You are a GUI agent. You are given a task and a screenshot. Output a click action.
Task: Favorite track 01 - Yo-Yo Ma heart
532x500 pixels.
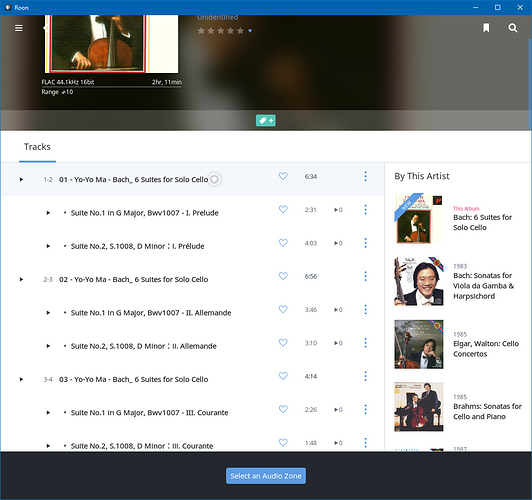pyautogui.click(x=283, y=176)
